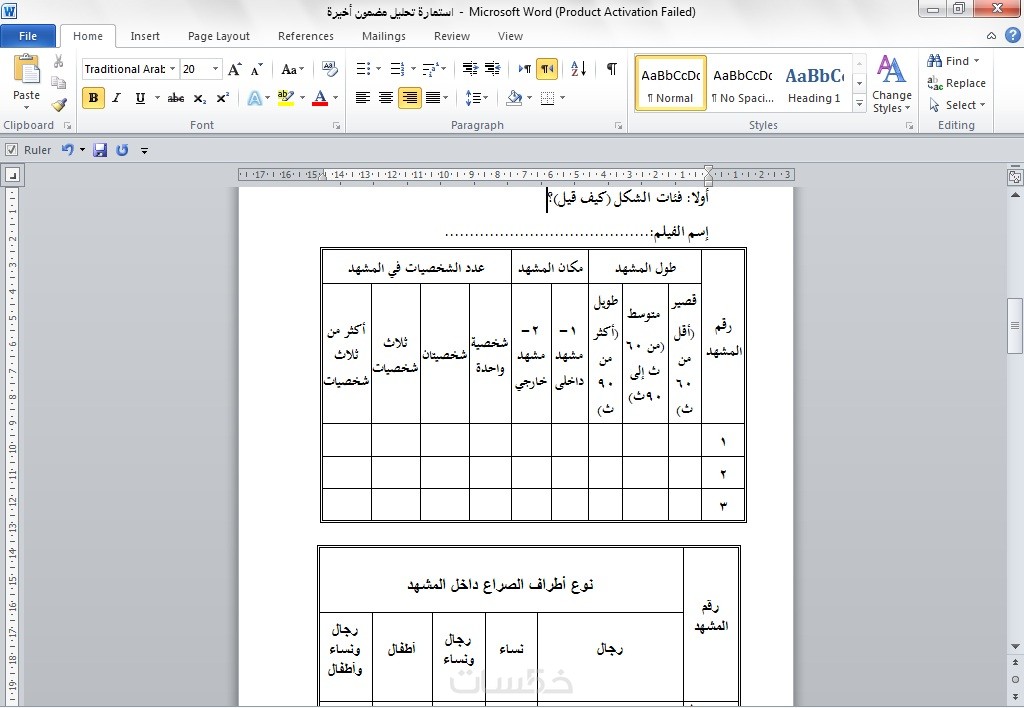The width and height of the screenshot is (1024, 708).
Task: Click the Sort icon
Action: pos(579,69)
